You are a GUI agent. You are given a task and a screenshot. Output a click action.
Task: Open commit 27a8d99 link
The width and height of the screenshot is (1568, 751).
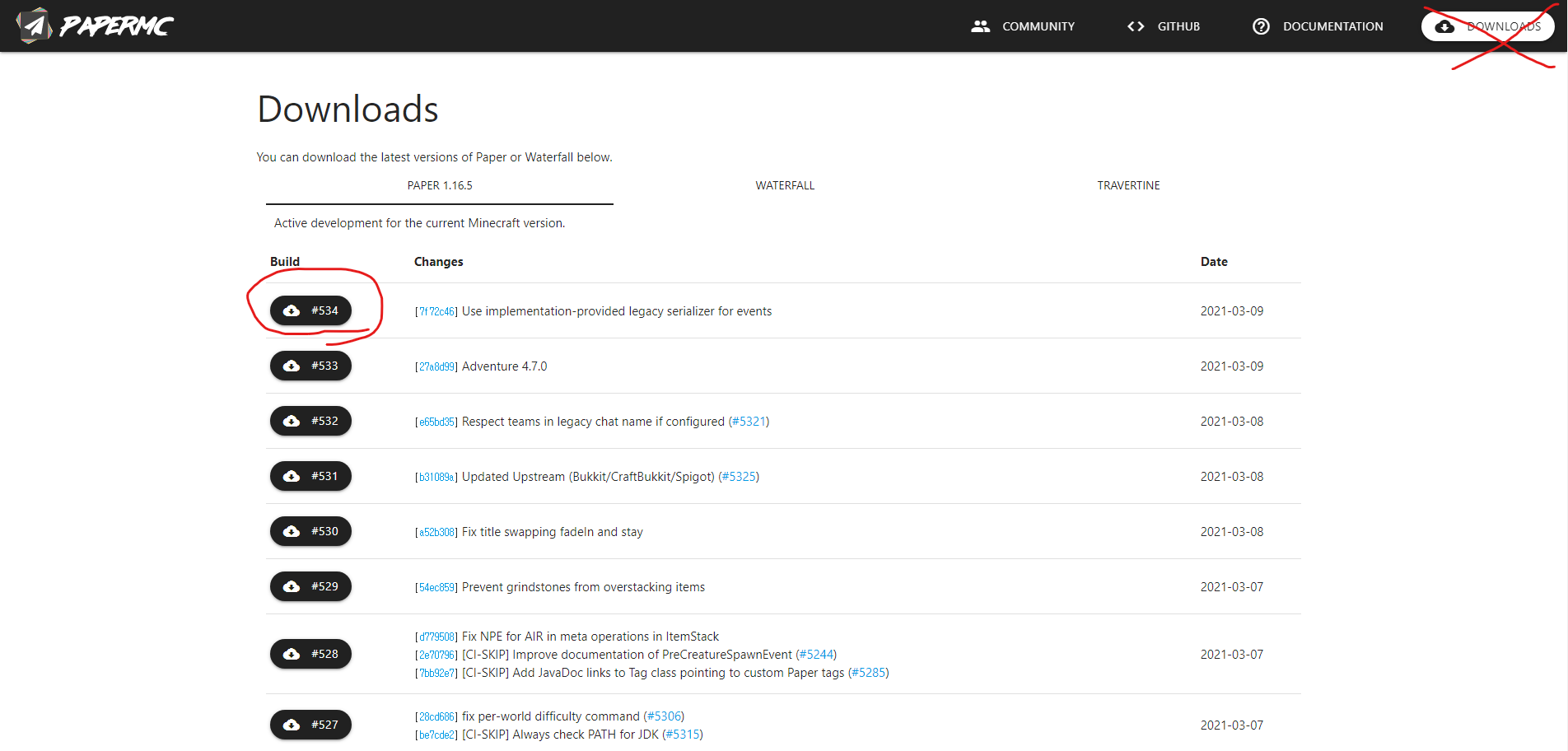click(436, 367)
